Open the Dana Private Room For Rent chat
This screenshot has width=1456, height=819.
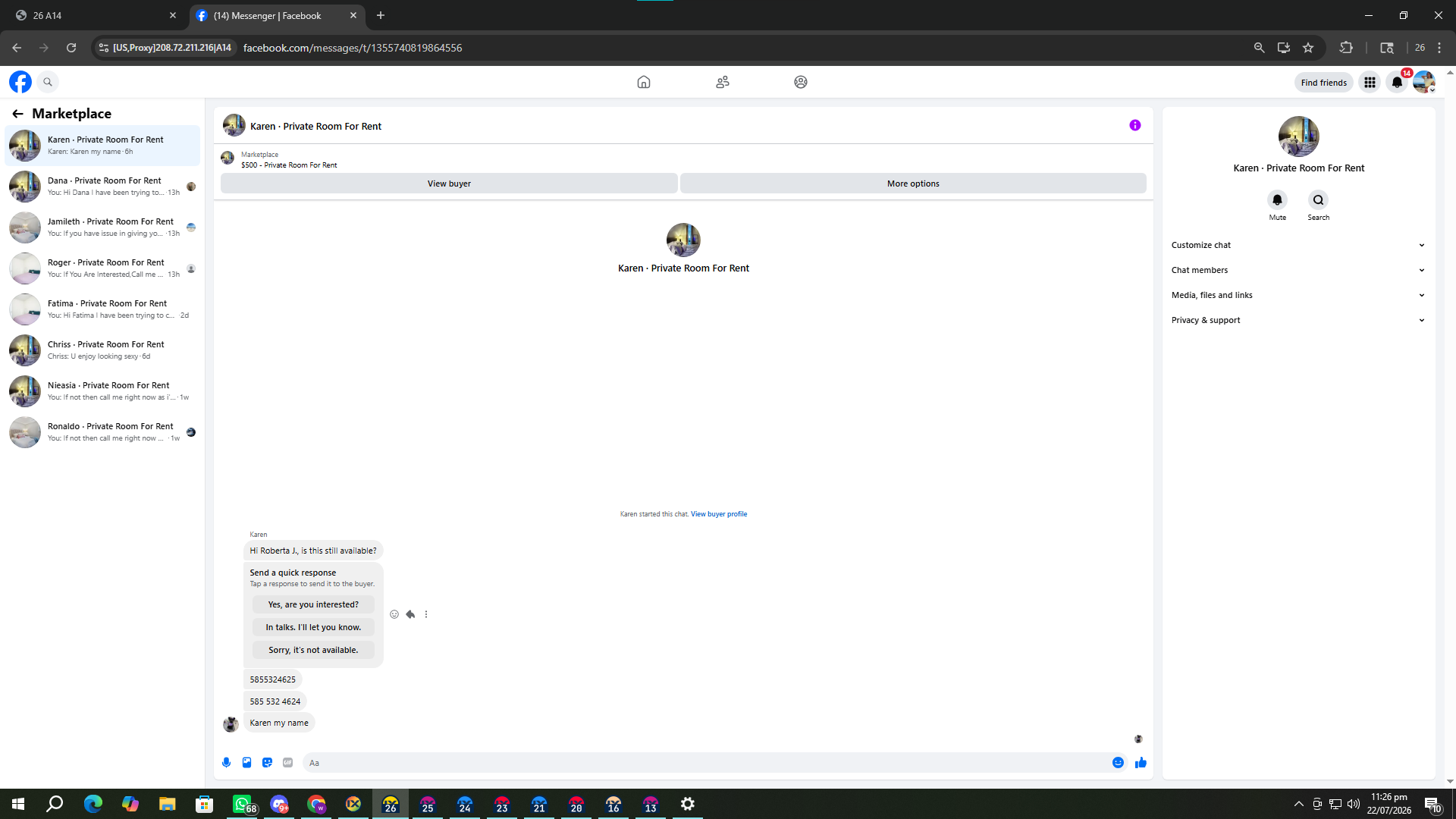(x=102, y=187)
